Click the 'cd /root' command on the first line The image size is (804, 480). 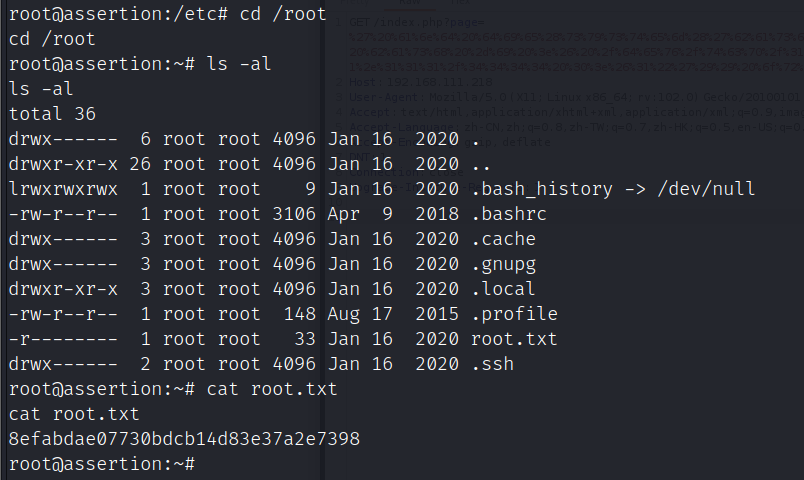coord(283,14)
